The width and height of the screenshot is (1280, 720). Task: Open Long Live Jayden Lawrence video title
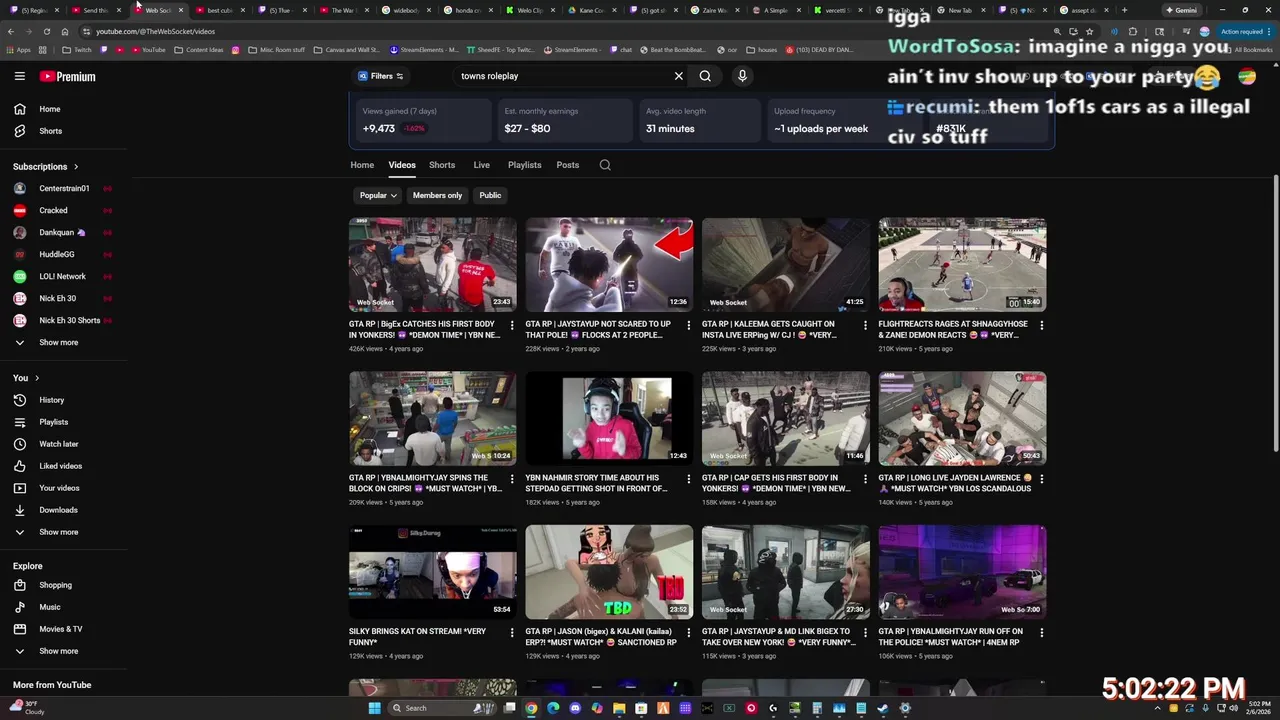click(x=955, y=483)
